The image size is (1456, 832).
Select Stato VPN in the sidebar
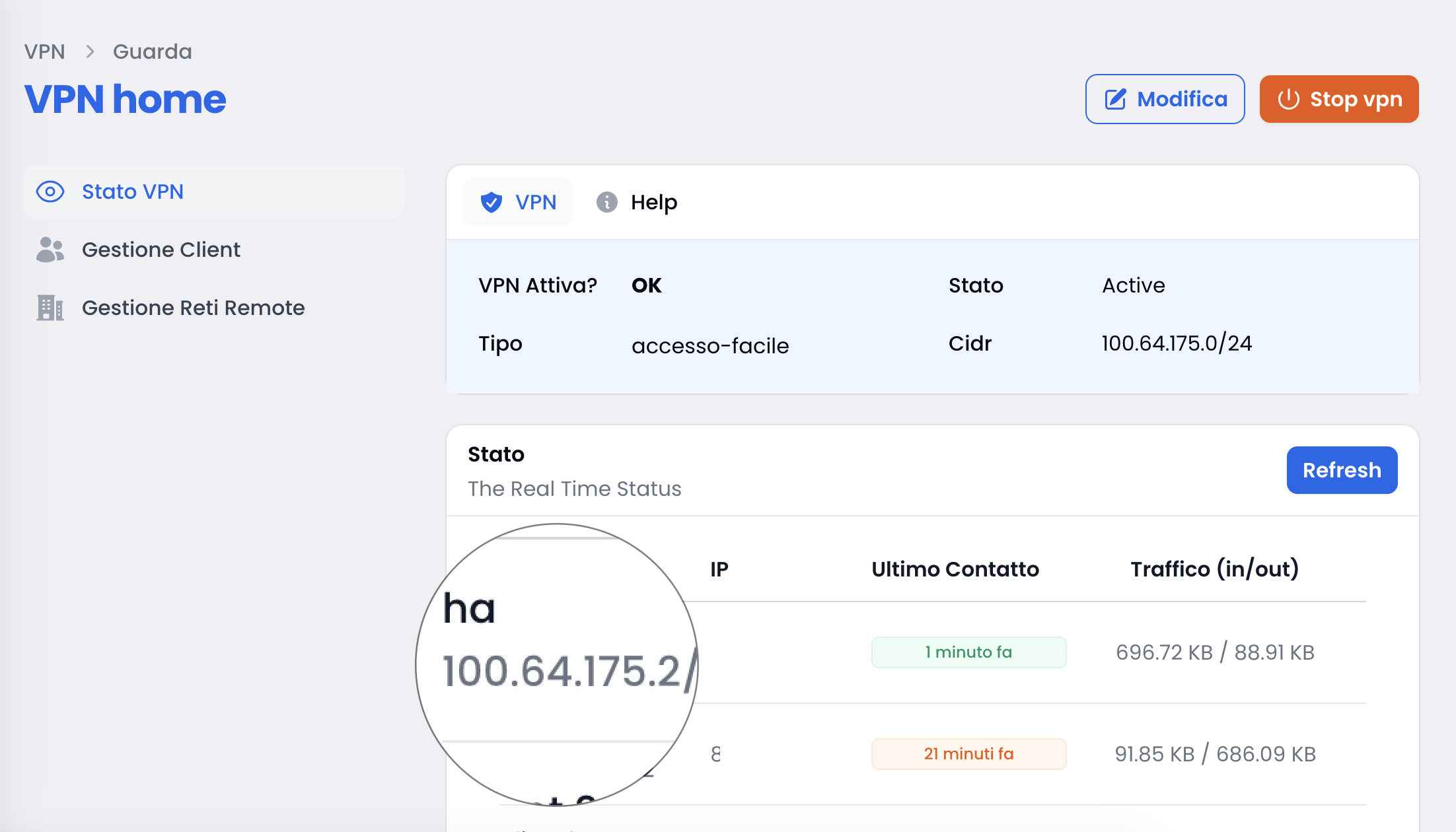(213, 191)
